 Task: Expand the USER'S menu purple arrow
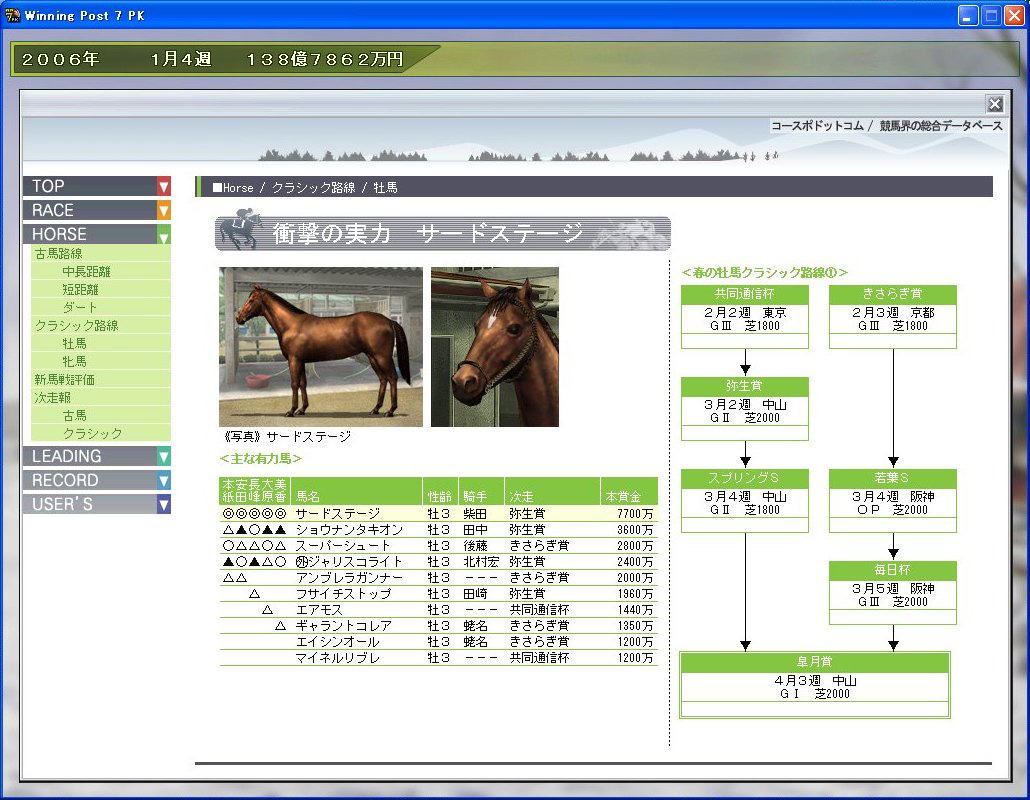[x=164, y=504]
